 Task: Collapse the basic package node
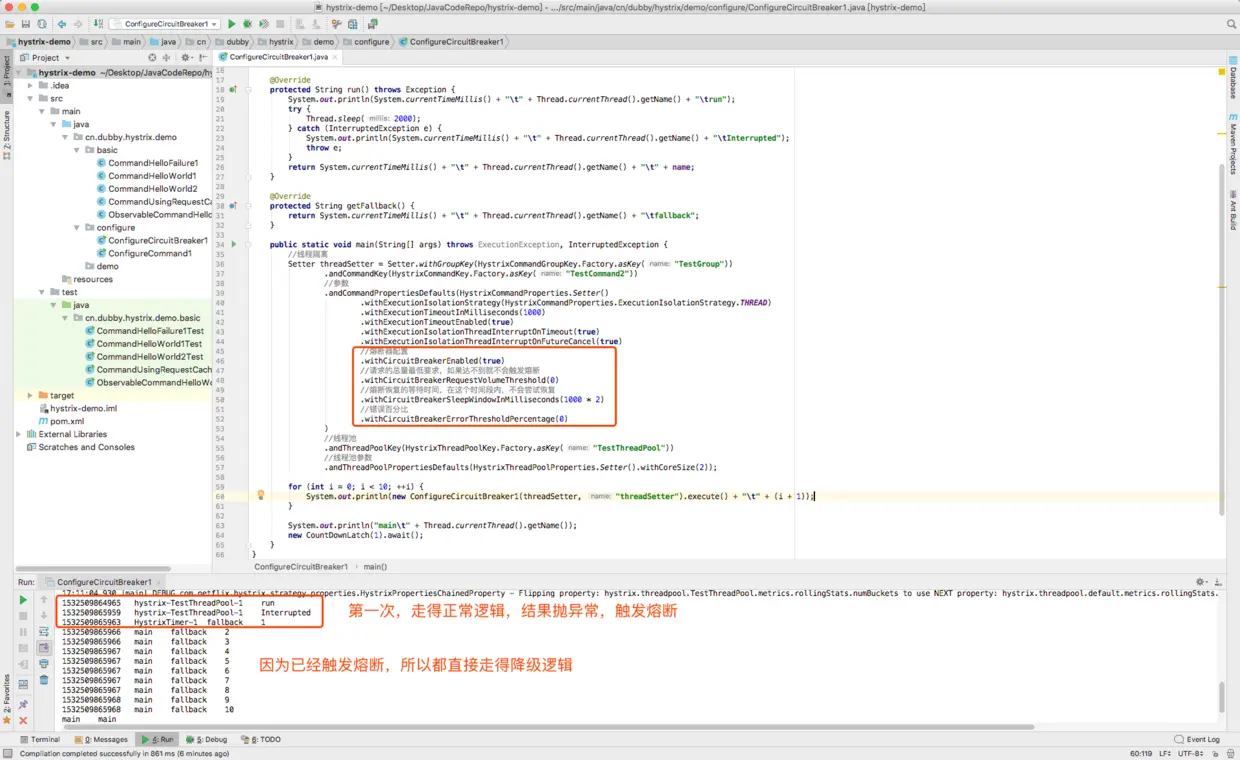point(78,150)
